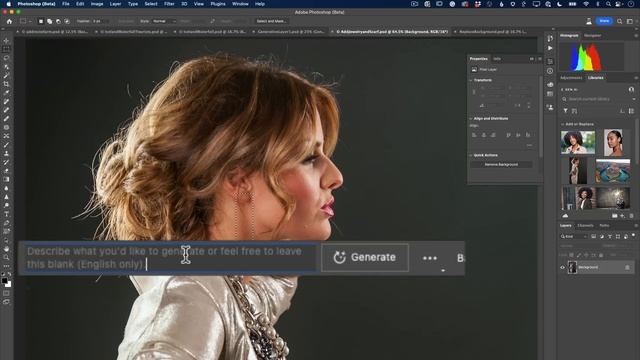Open the Layer menu

[x=115, y=4]
